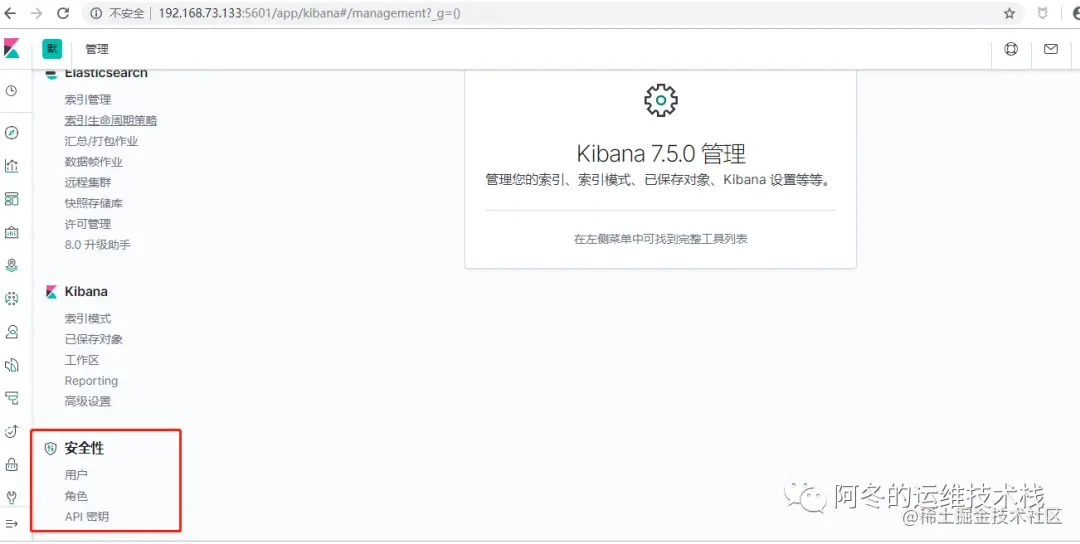Open the Recently viewed clock icon
1080x544 pixels.
tap(11, 90)
